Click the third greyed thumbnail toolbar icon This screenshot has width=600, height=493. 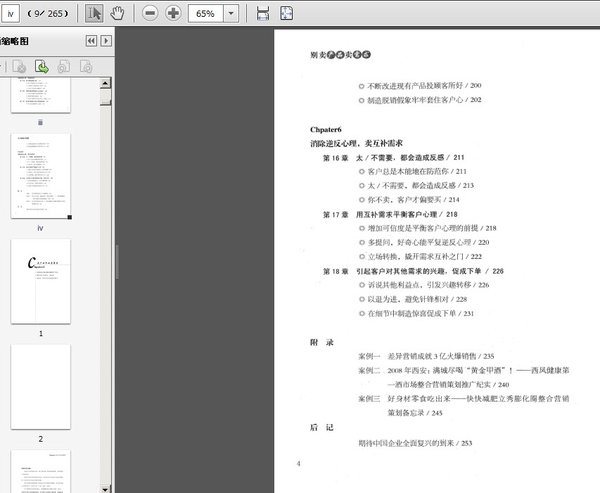64,67
